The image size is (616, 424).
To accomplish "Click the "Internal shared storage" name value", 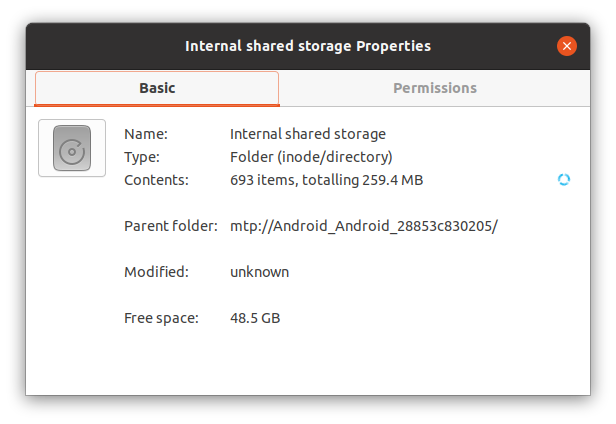I will 308,134.
